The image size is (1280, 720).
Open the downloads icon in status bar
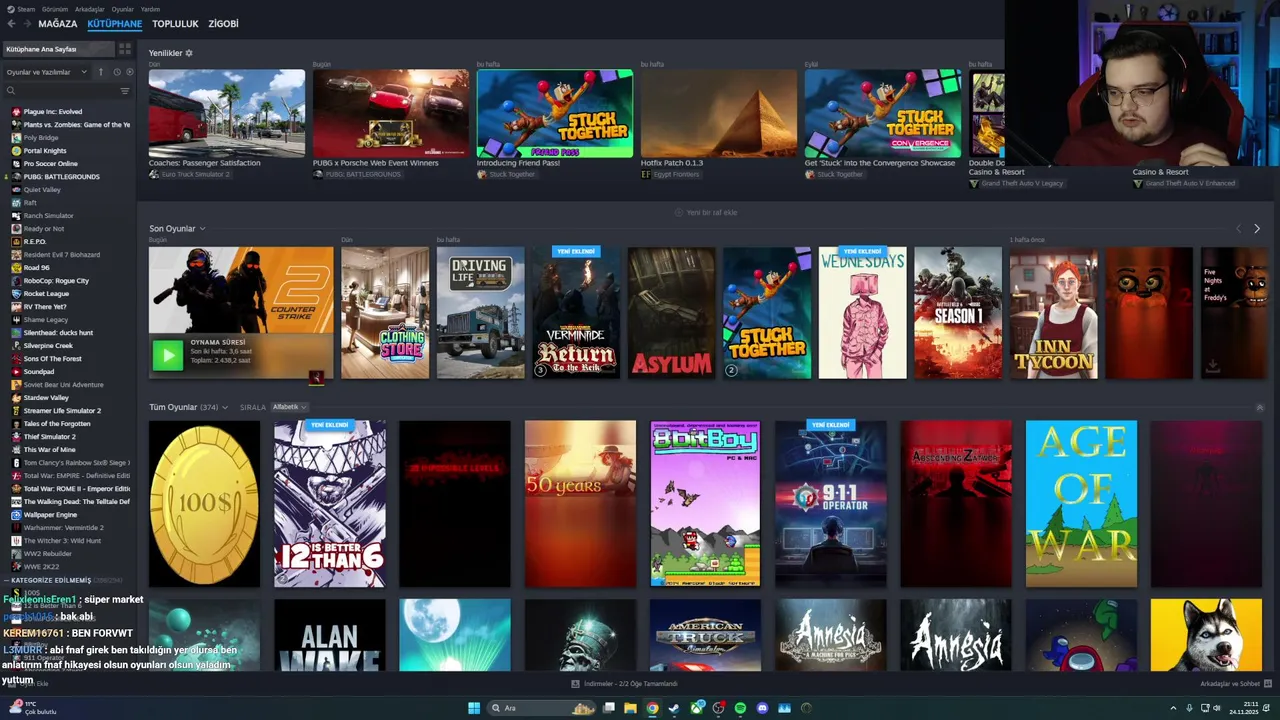(x=575, y=684)
